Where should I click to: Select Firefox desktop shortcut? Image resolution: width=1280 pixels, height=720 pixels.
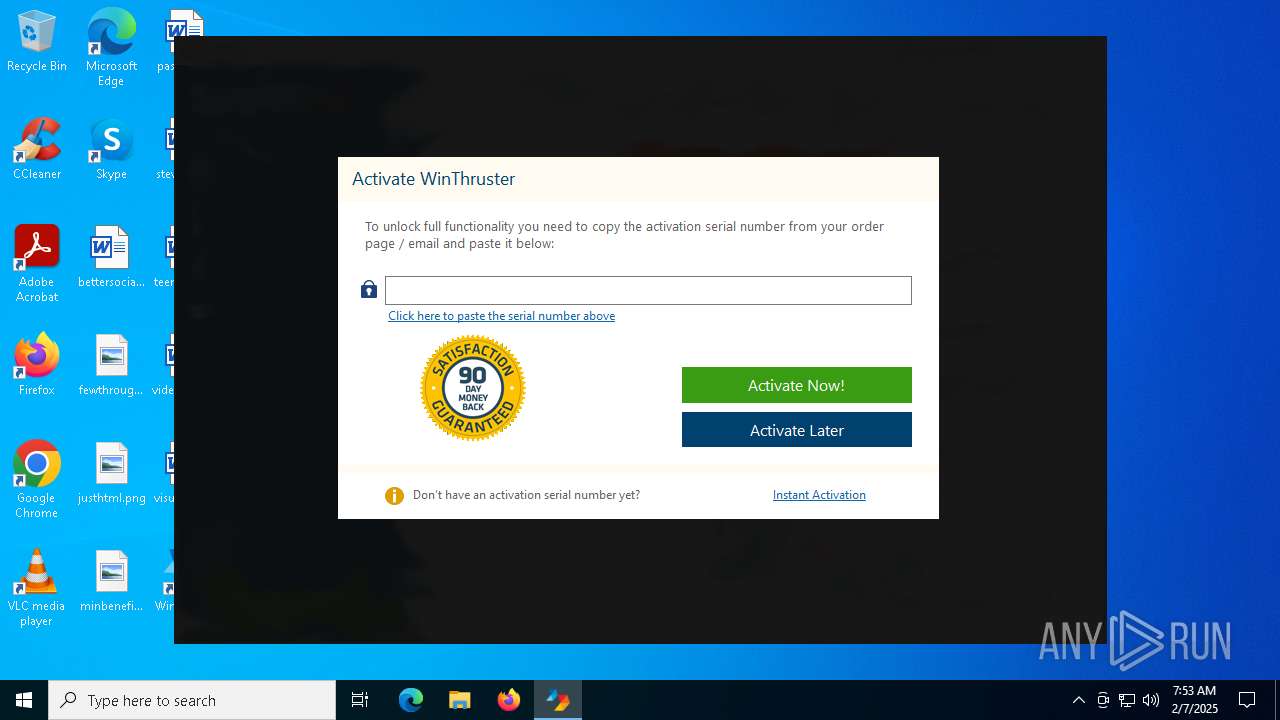pos(37,366)
